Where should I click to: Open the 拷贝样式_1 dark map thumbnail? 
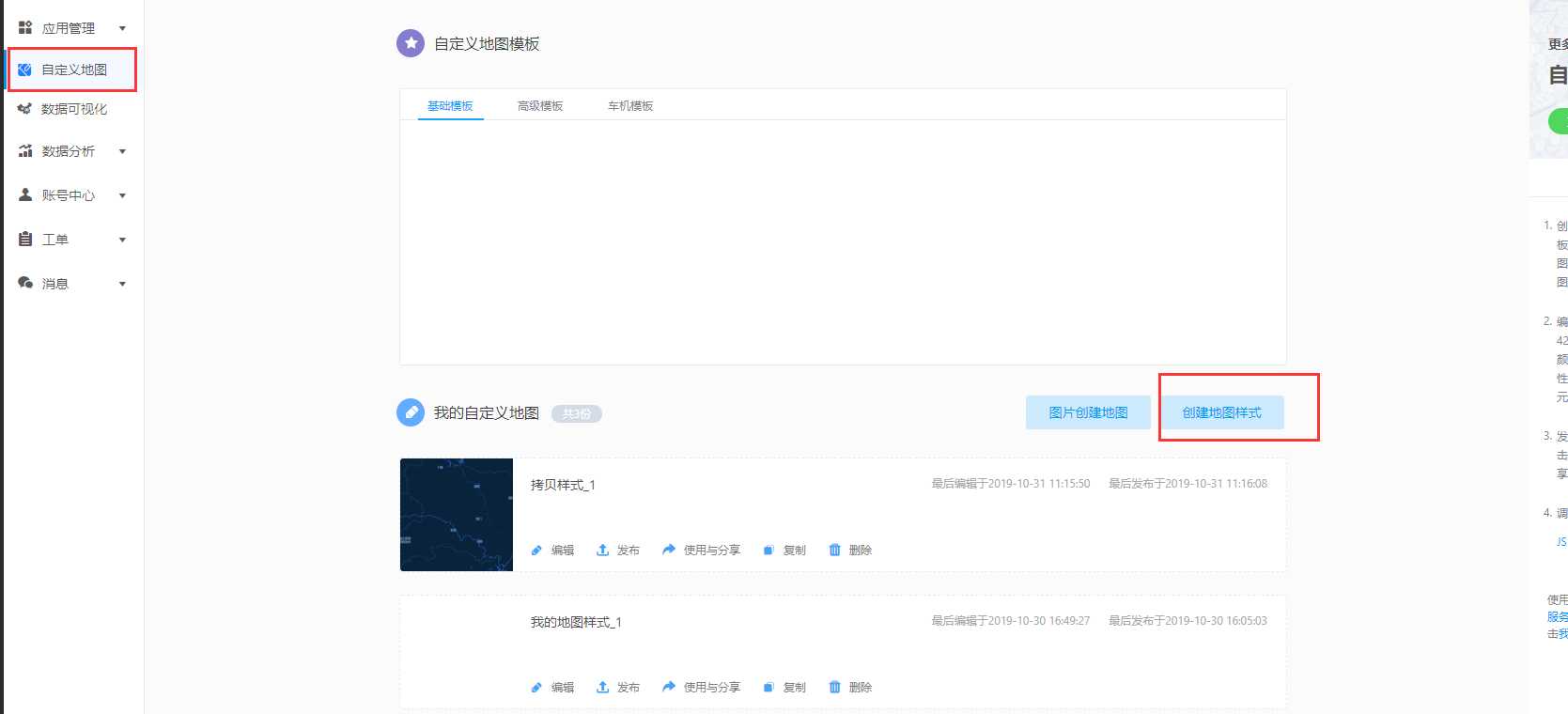point(457,515)
